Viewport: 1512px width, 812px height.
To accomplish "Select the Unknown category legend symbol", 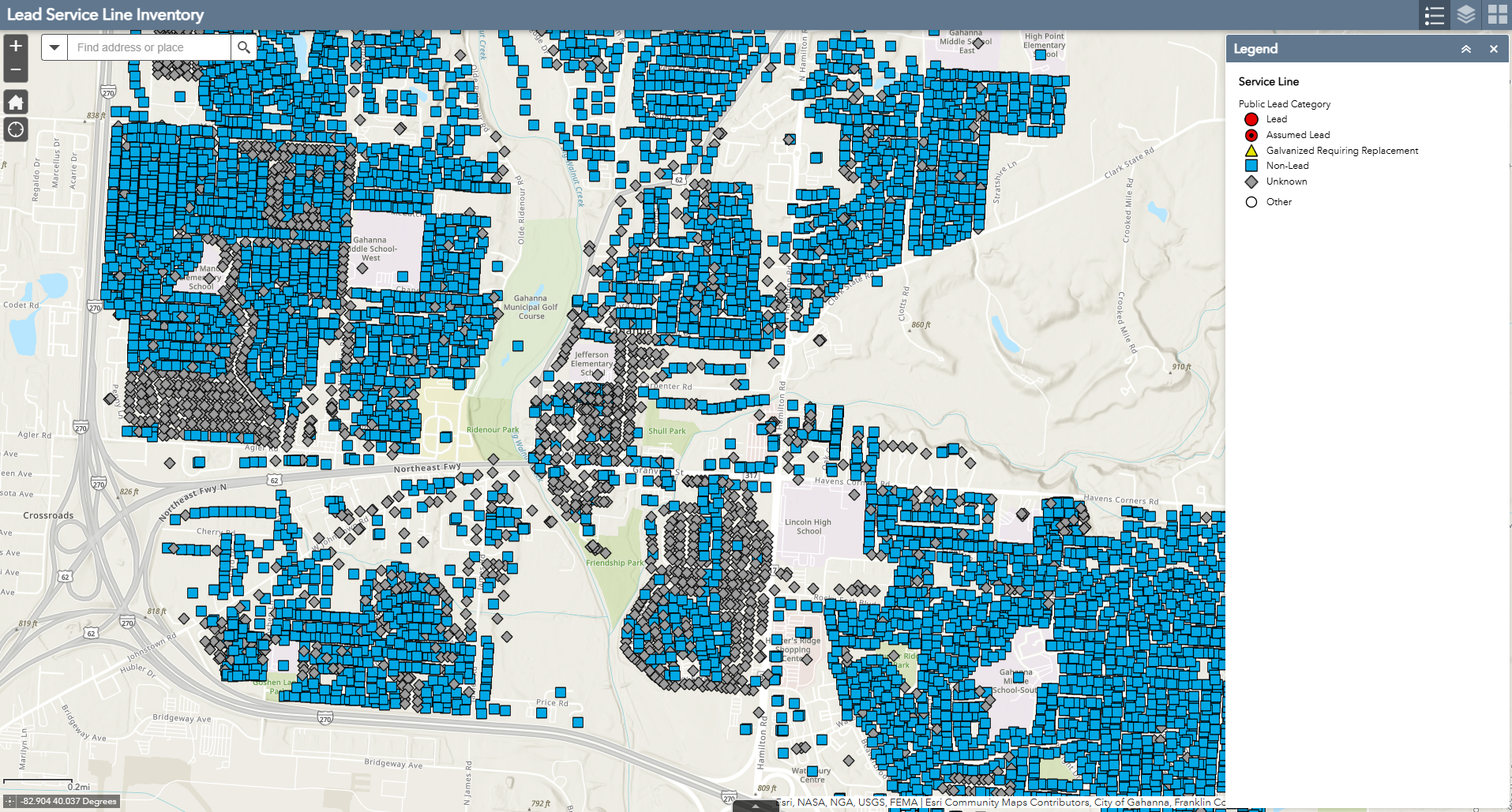I will coord(1251,181).
